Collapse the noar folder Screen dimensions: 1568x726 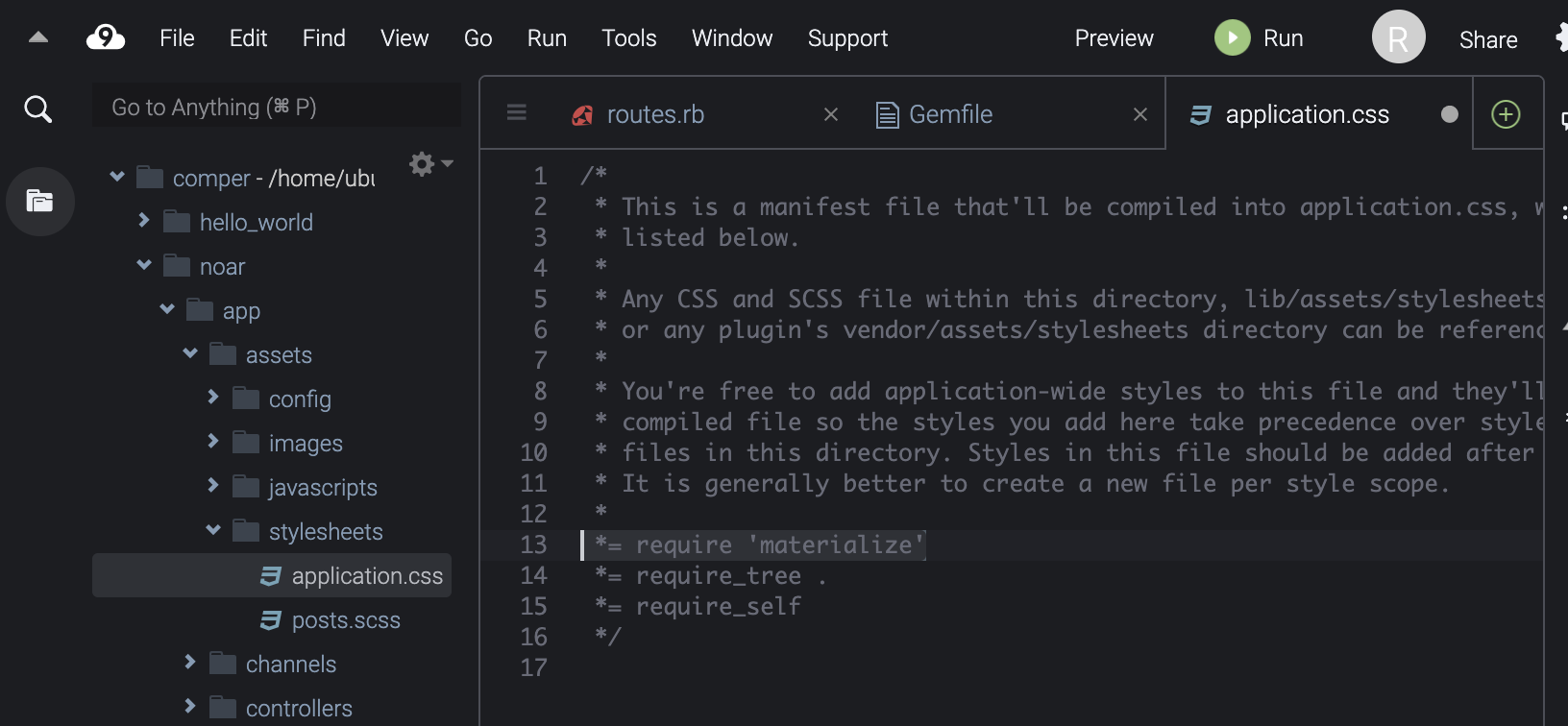(x=144, y=265)
